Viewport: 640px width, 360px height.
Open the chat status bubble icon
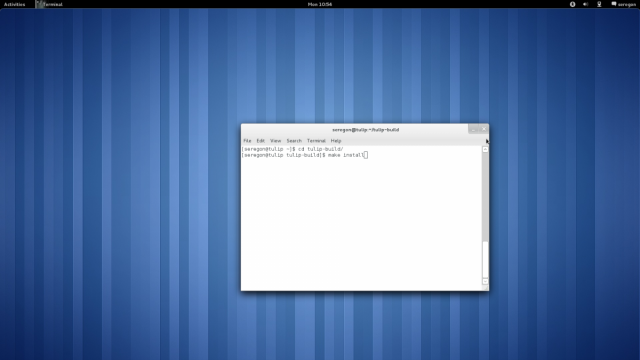click(x=613, y=4)
